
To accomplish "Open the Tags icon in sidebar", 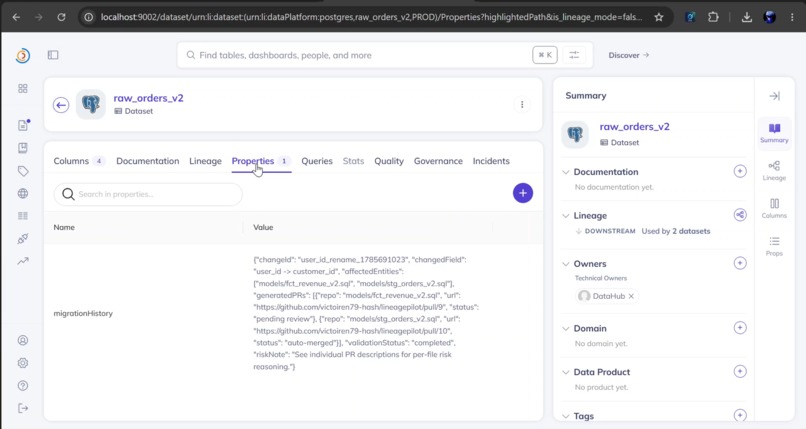I will 23,171.
